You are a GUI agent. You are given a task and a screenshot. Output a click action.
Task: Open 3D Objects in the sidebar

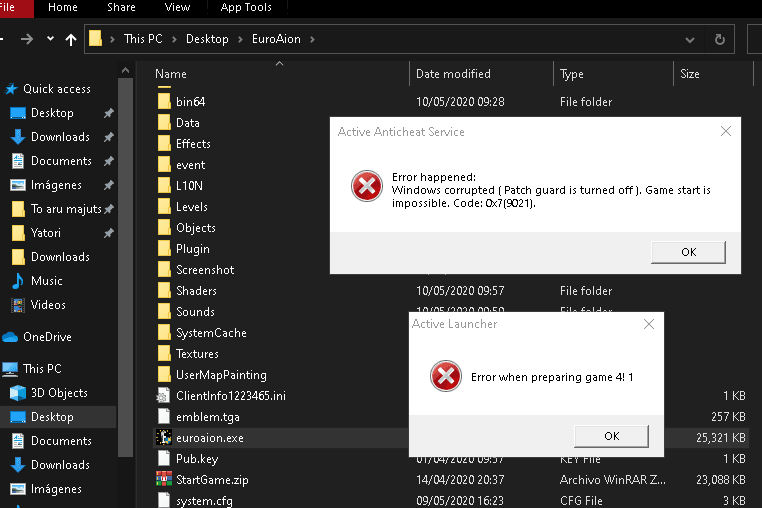(x=58, y=393)
